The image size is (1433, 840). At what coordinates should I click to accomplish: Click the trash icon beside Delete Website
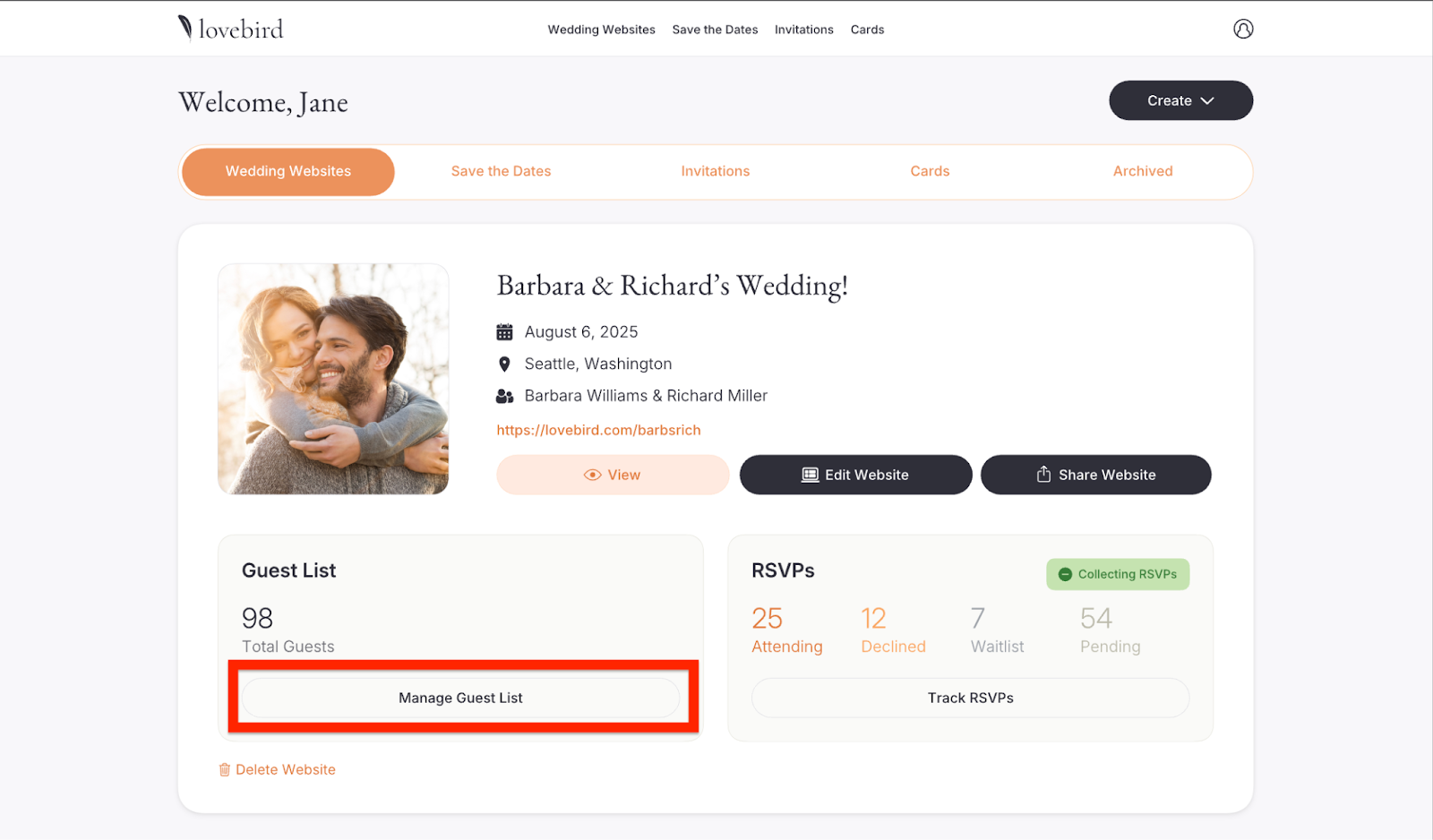point(225,770)
